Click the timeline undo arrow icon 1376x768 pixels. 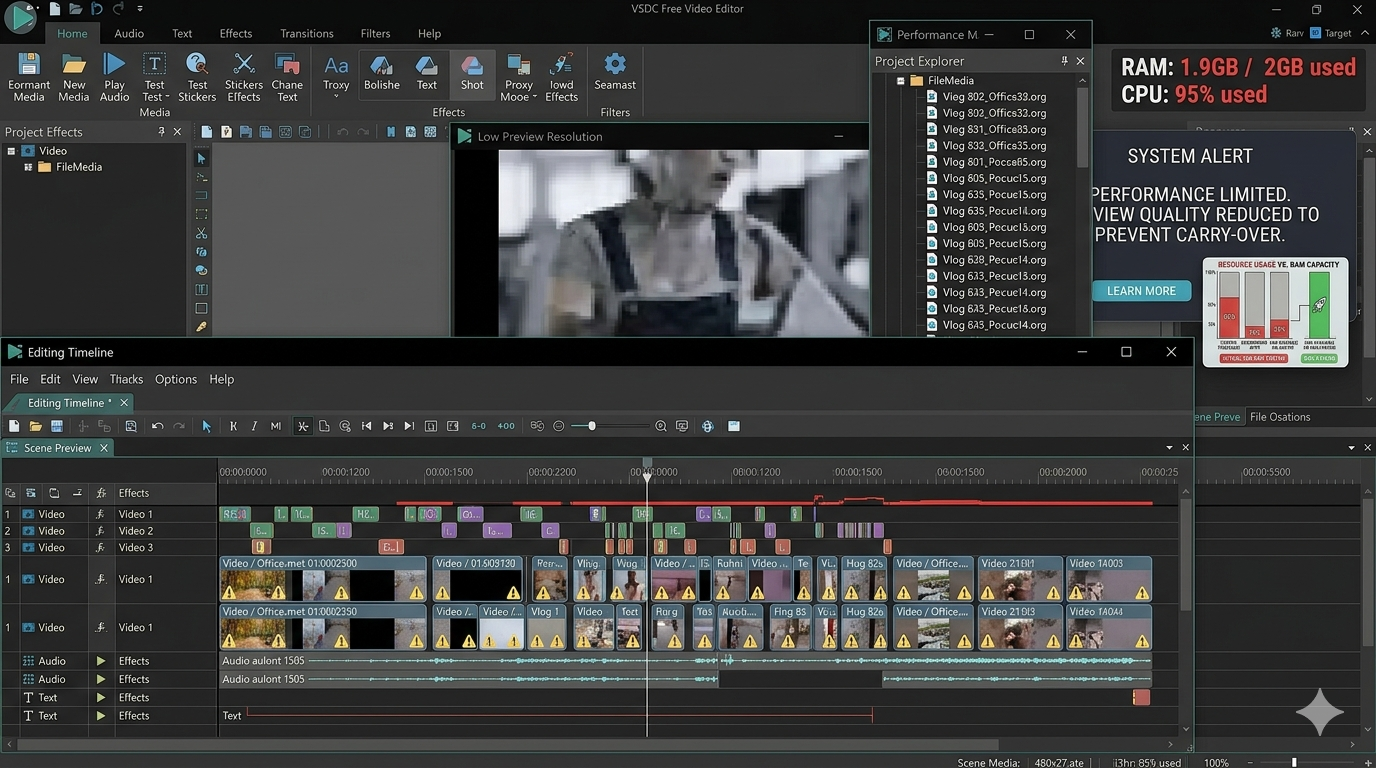157,426
